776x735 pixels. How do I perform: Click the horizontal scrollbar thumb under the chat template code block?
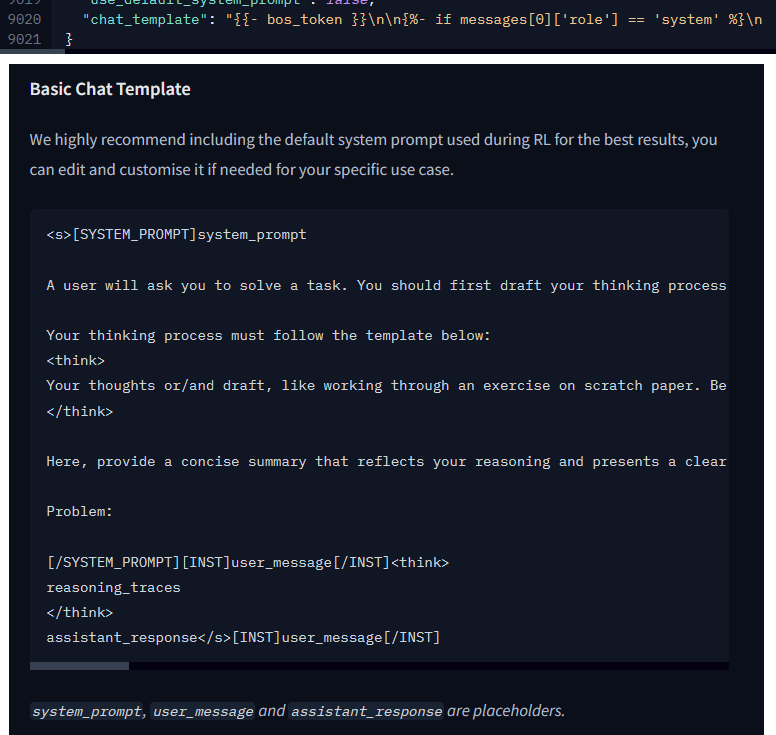point(79,666)
